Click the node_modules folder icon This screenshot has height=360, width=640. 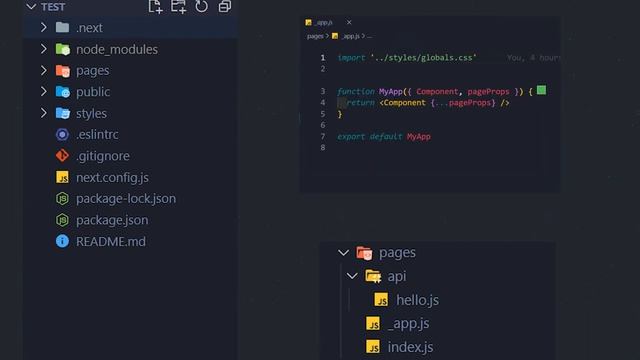pyautogui.click(x=62, y=49)
